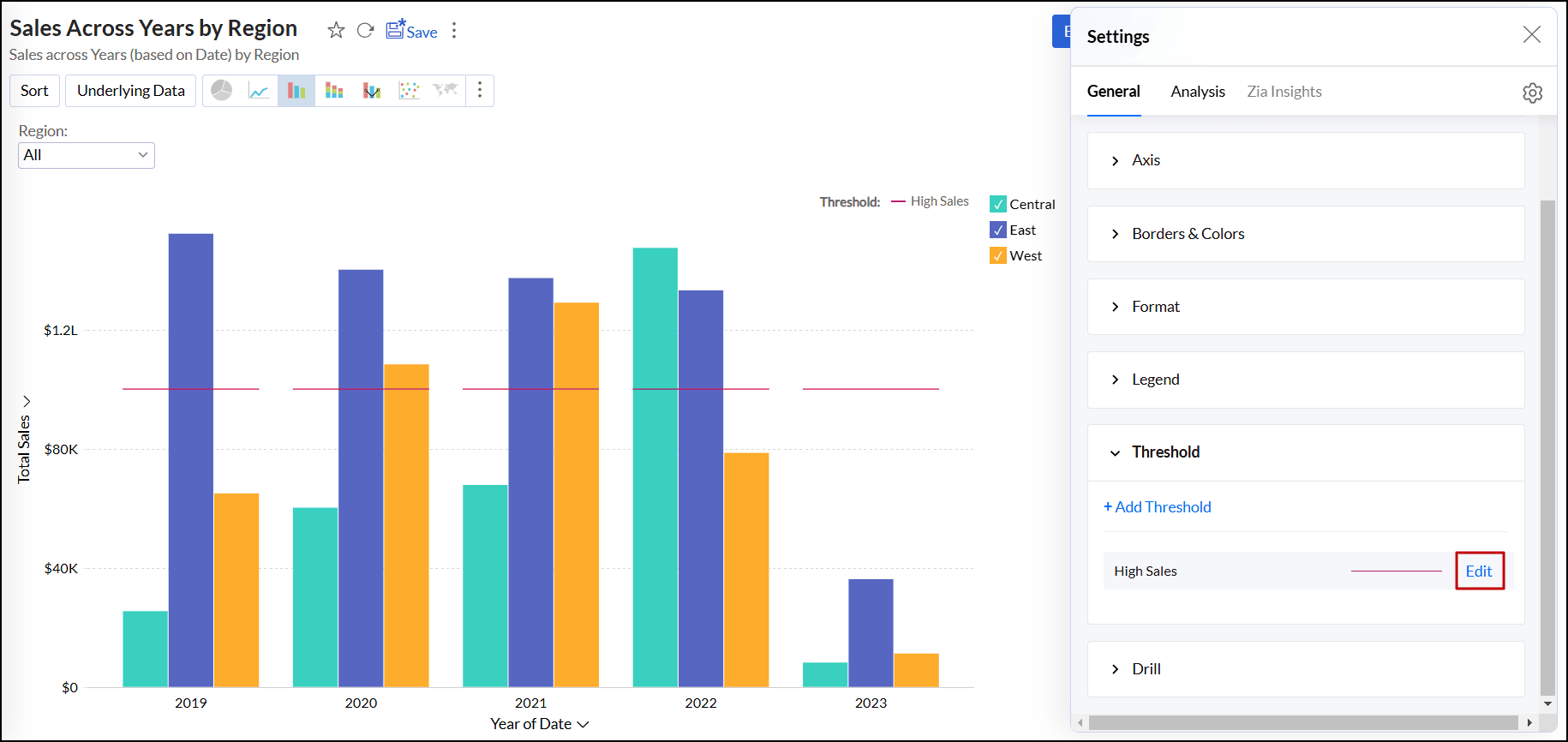1568x742 pixels.
Task: Click Edit for High Sales threshold
Action: pos(1479,571)
